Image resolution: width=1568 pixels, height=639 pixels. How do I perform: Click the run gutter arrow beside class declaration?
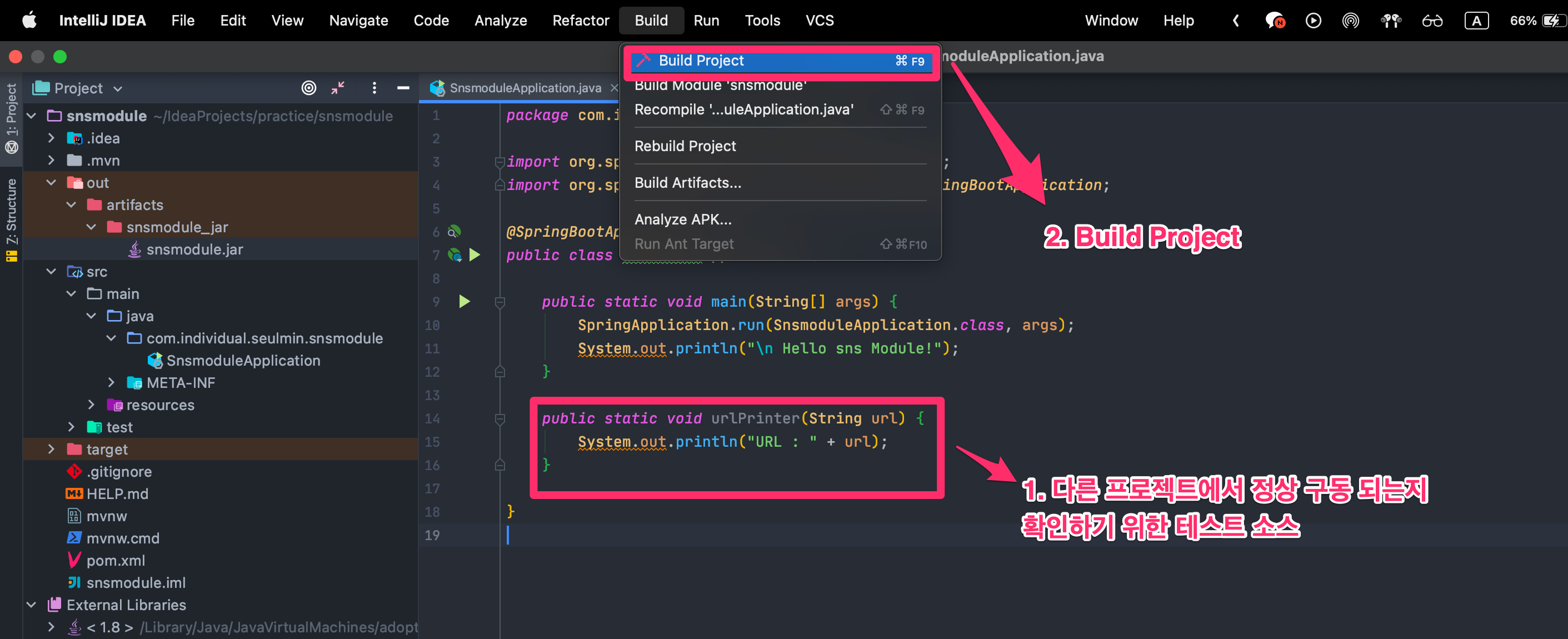pos(475,254)
